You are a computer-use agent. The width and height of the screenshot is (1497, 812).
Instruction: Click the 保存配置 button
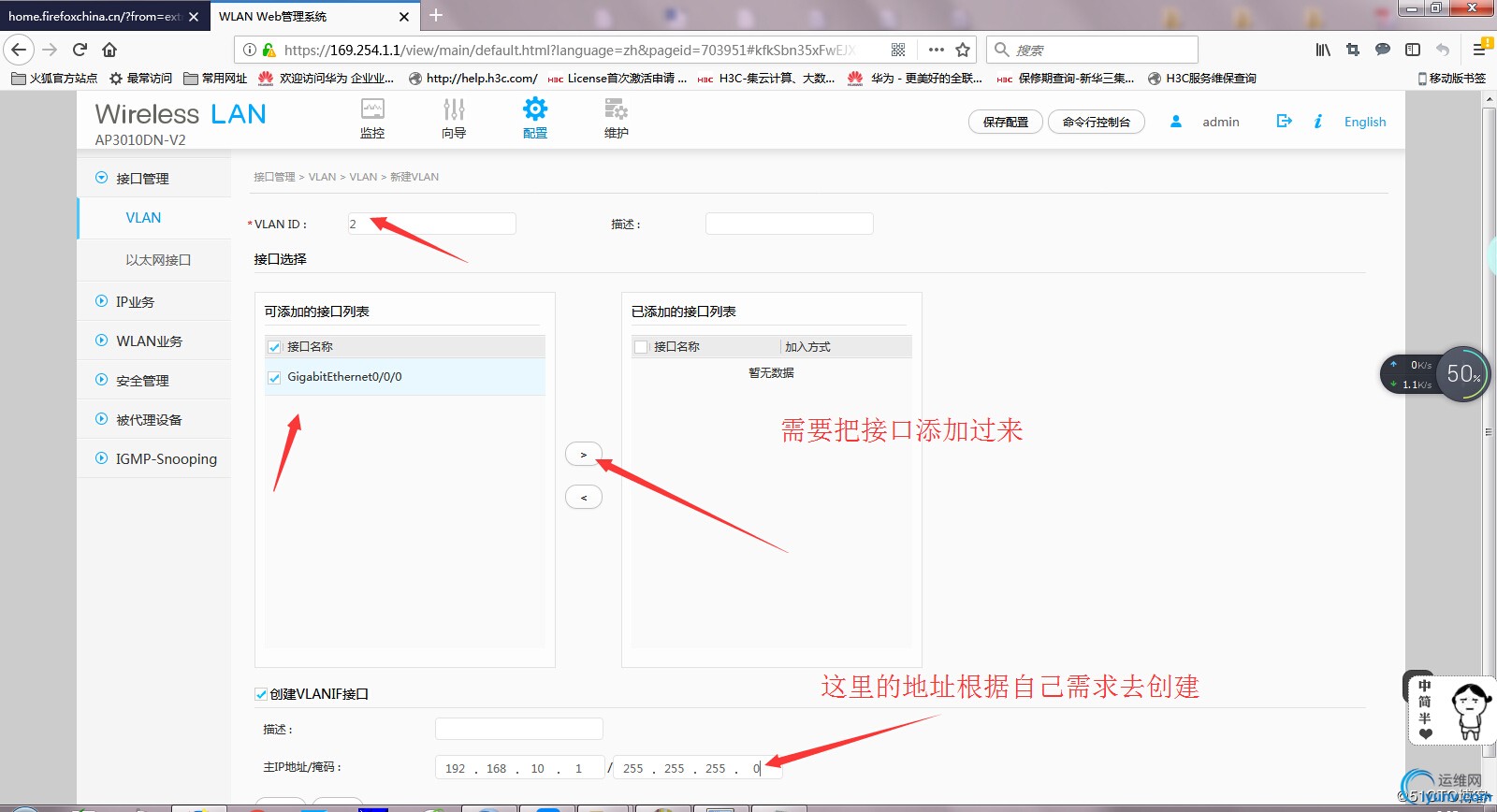click(1006, 122)
